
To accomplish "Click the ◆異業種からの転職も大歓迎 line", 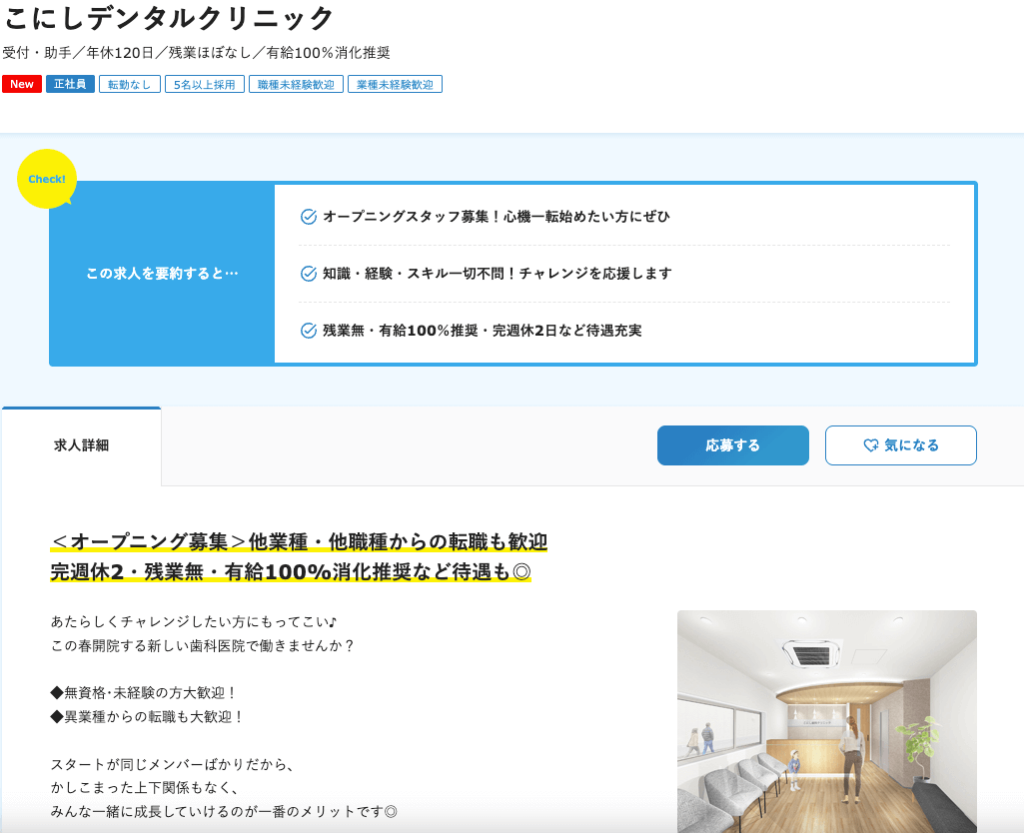I will click(148, 717).
